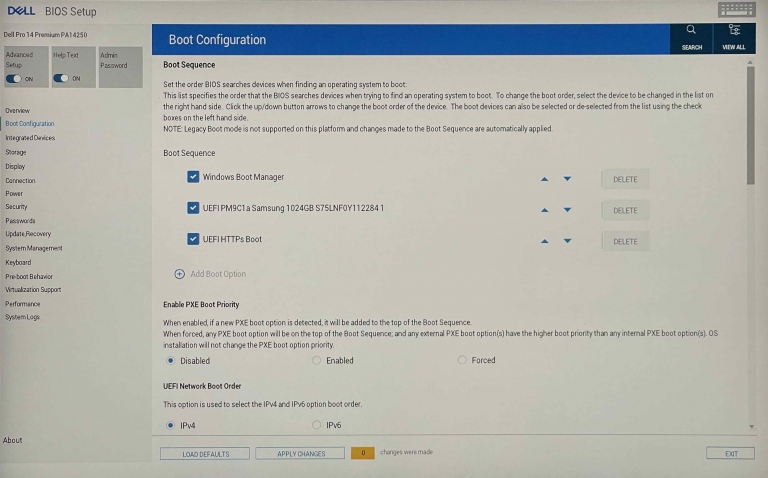Open Overview section

[x=18, y=111]
